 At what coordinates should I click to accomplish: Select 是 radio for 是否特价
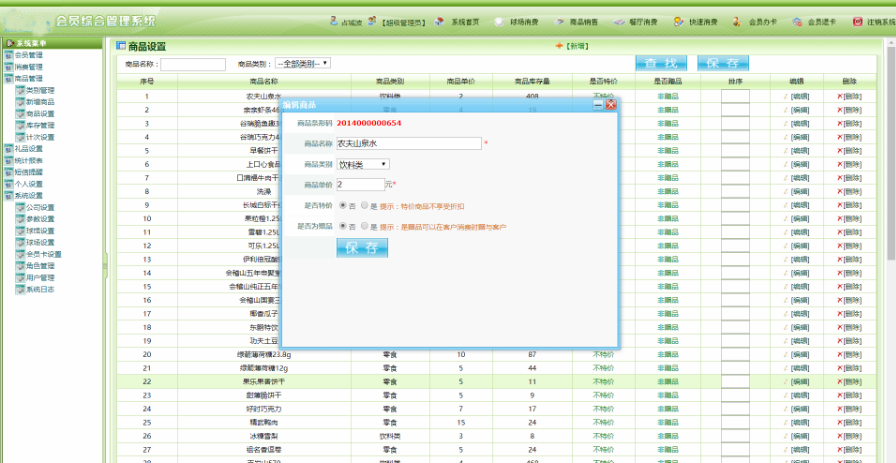(365, 205)
